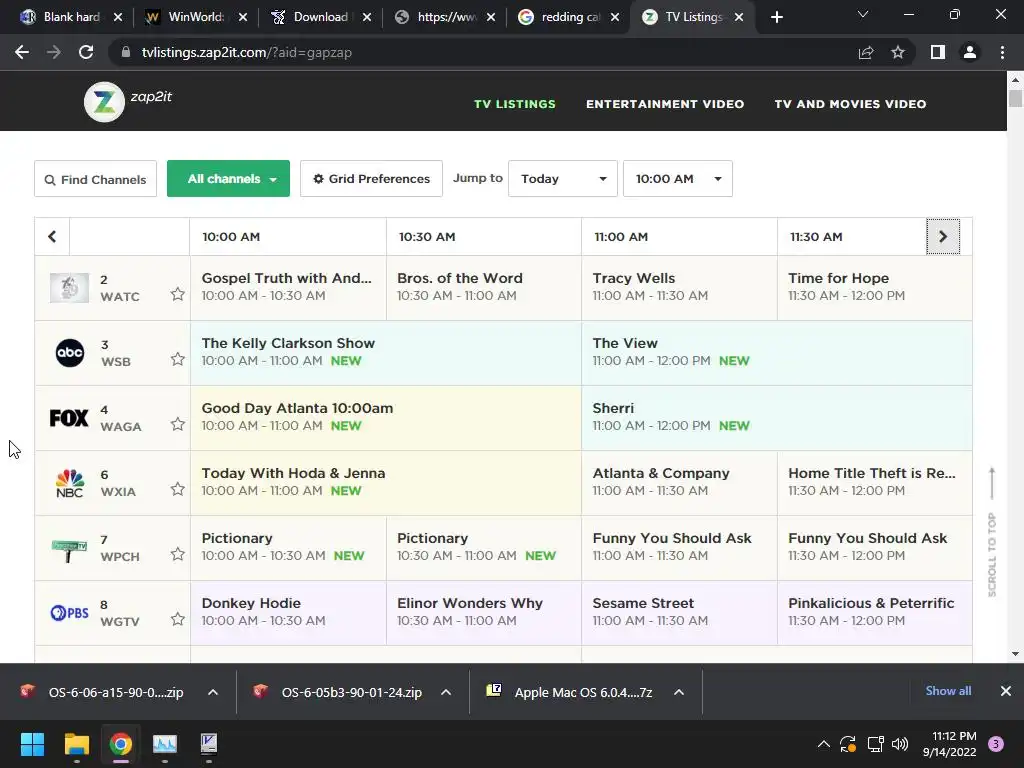Click the zap2it logo
Viewport: 1024px width, 768px height.
pos(128,101)
